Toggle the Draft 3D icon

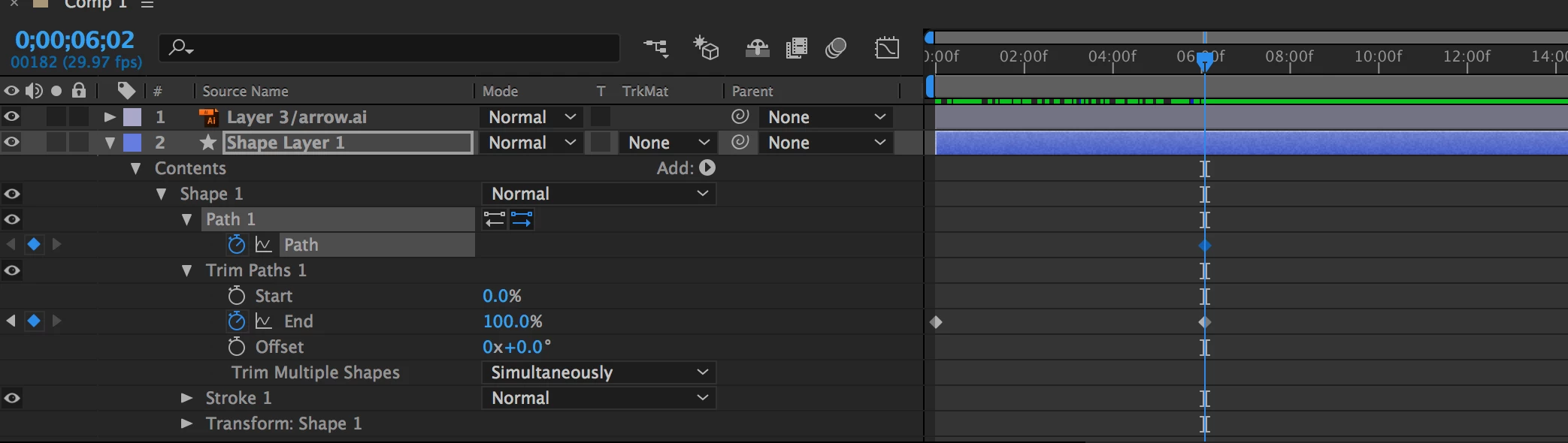tap(706, 48)
